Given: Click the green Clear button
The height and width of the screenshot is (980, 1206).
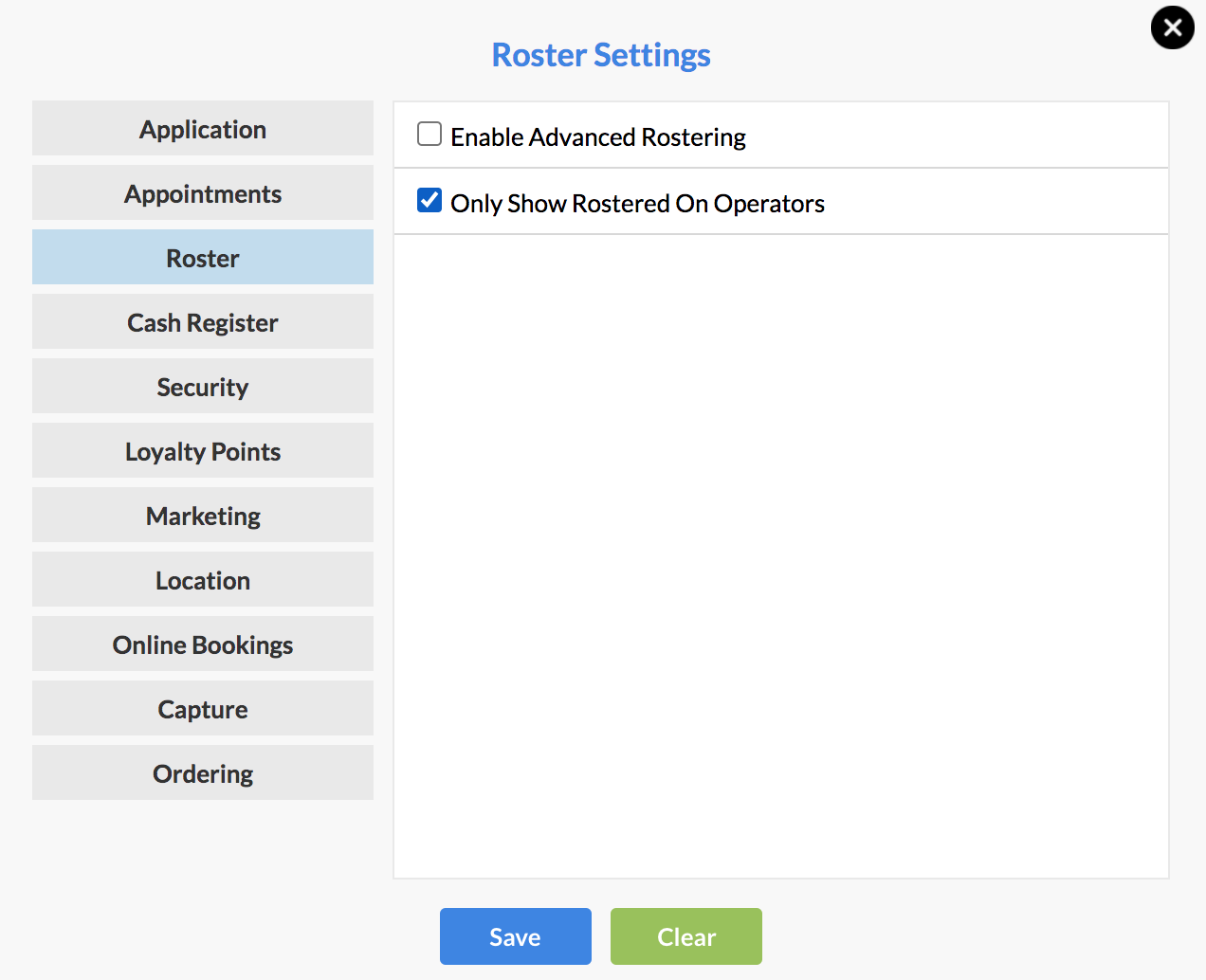Looking at the screenshot, I should [686, 936].
